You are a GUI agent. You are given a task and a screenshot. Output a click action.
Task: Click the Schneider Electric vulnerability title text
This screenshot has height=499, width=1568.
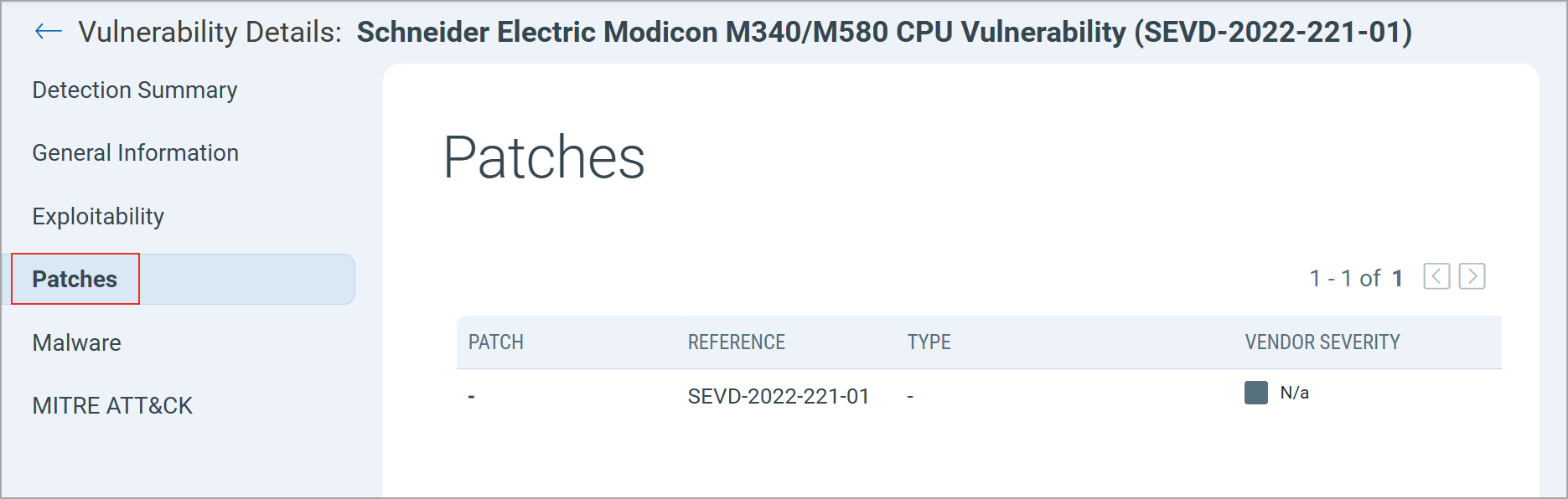pyautogui.click(x=884, y=32)
